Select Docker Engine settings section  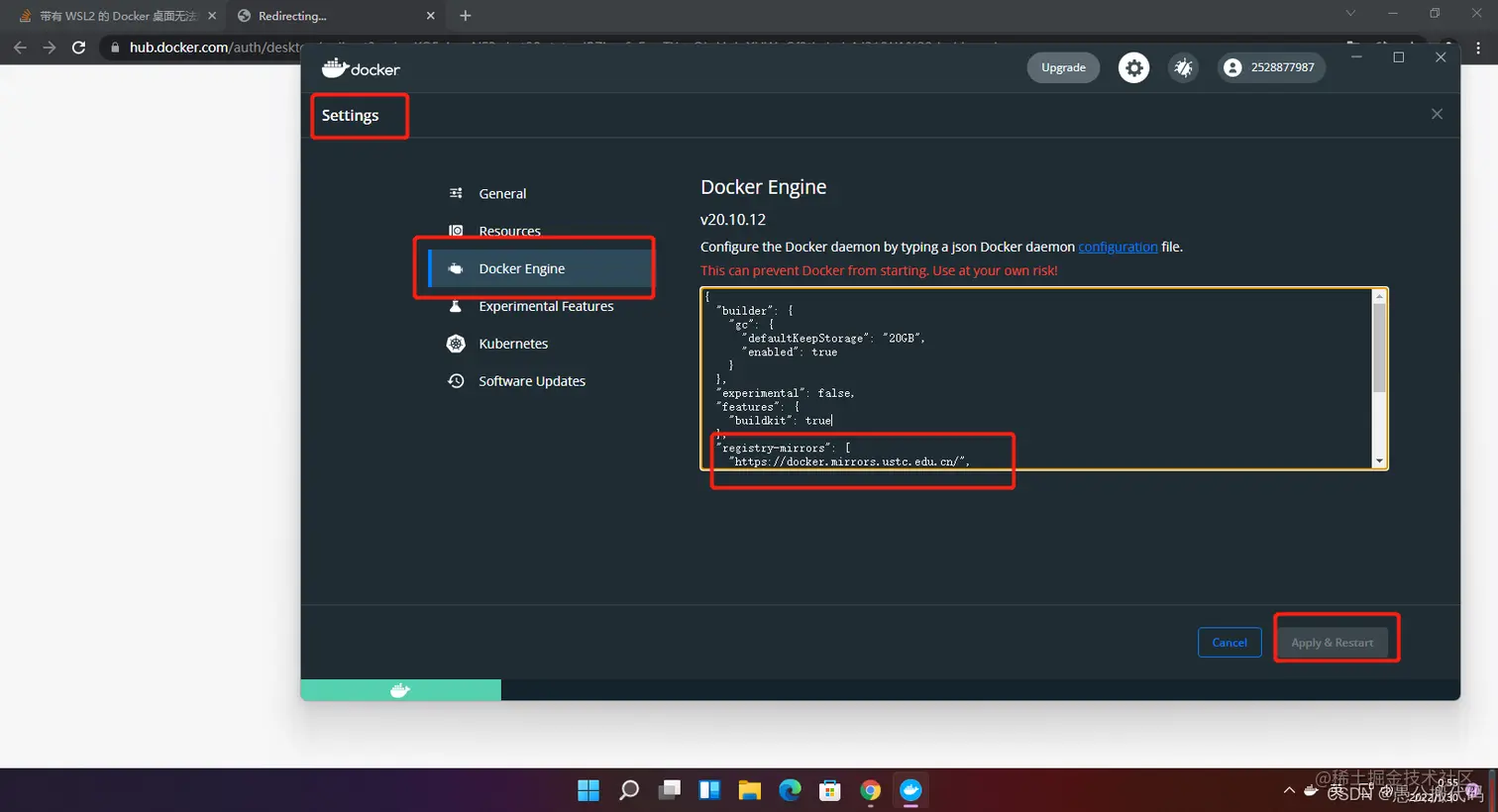click(x=540, y=268)
